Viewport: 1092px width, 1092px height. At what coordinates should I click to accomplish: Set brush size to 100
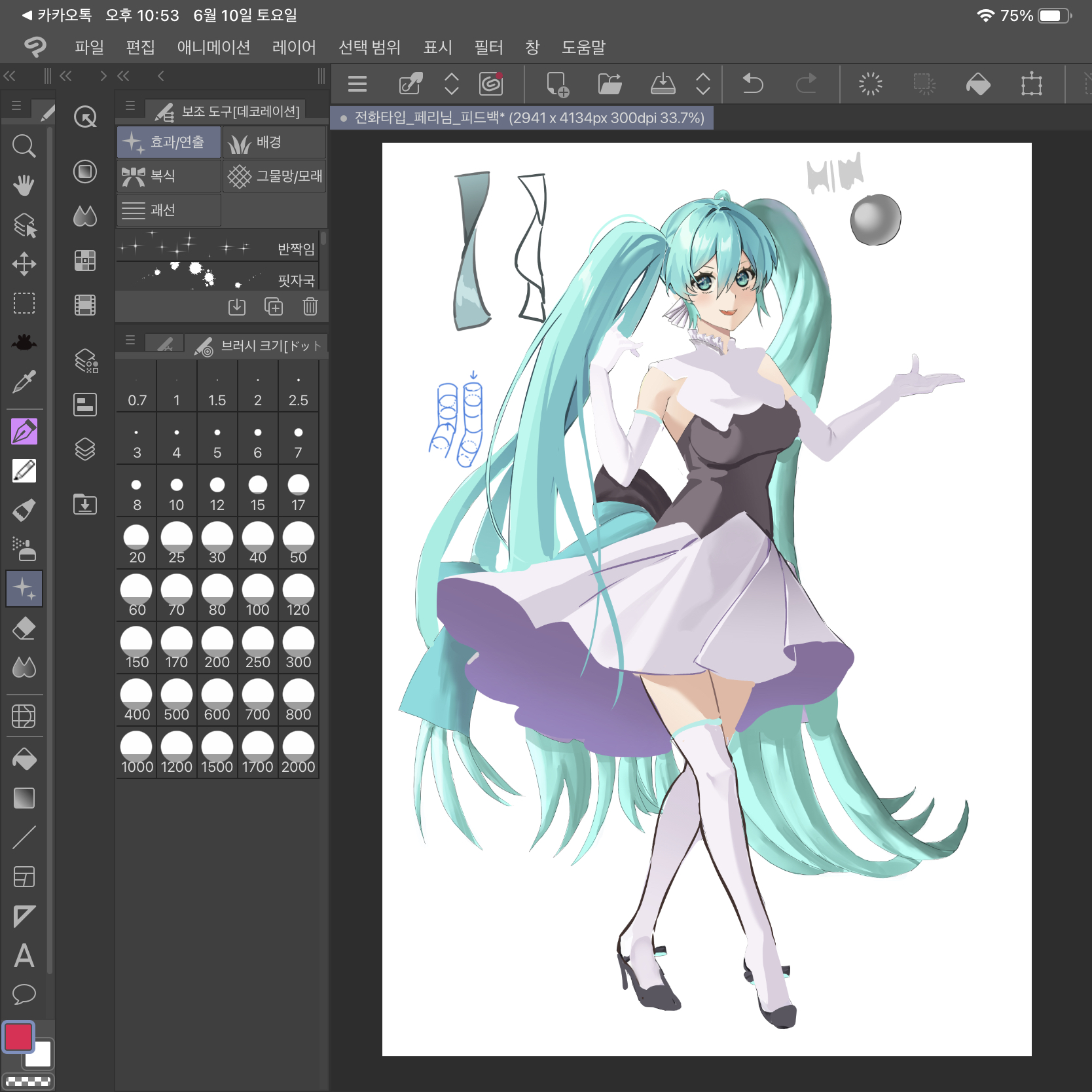pos(257,595)
